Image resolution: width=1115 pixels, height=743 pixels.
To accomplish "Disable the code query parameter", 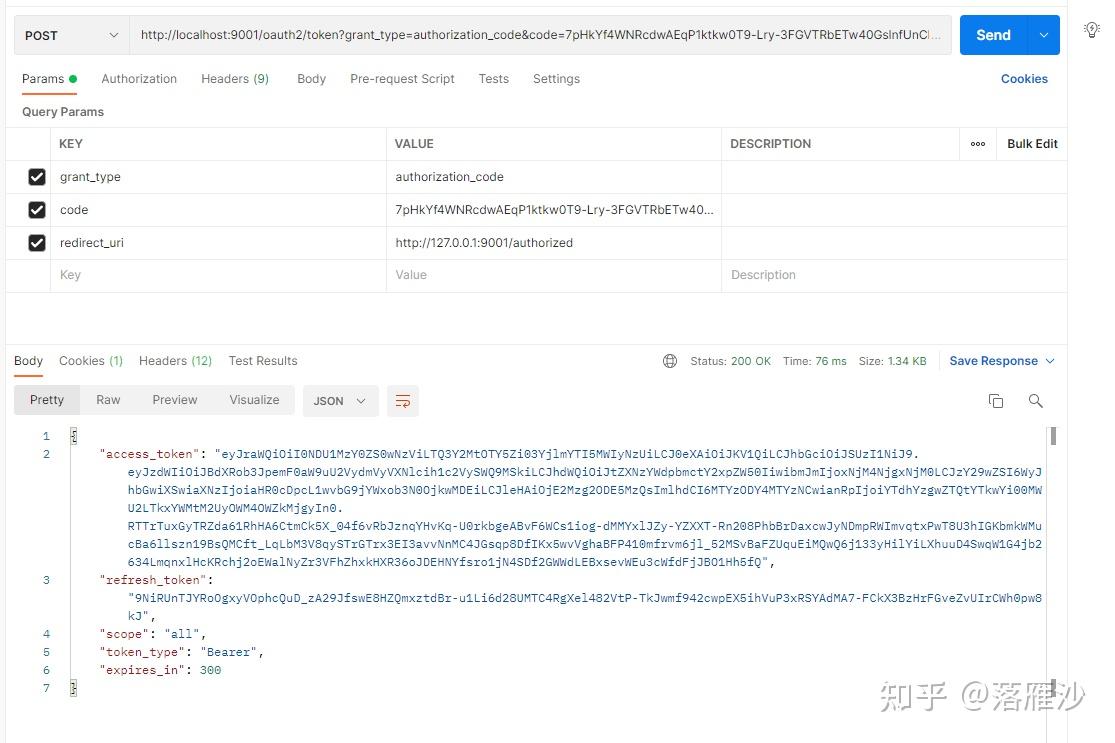I will [x=37, y=210].
